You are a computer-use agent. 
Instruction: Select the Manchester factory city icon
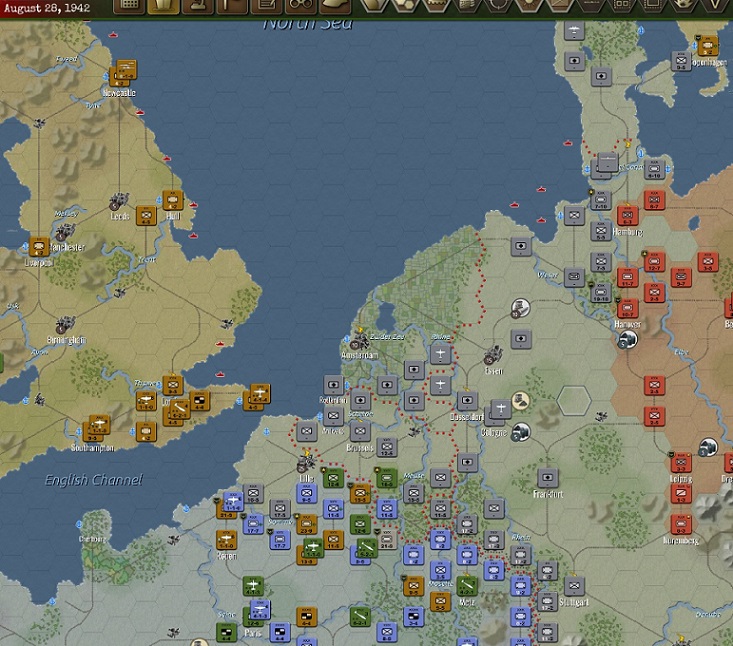64,232
